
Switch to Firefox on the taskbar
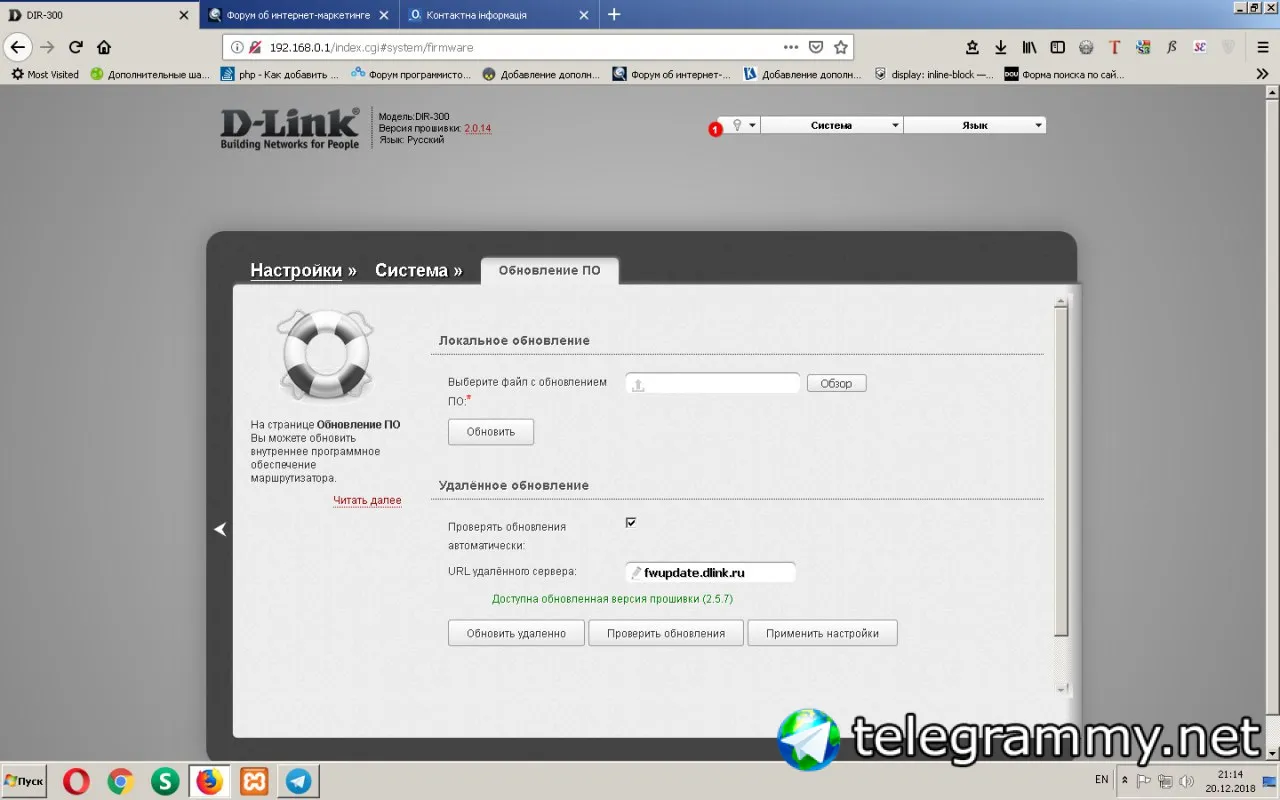pyautogui.click(x=210, y=781)
